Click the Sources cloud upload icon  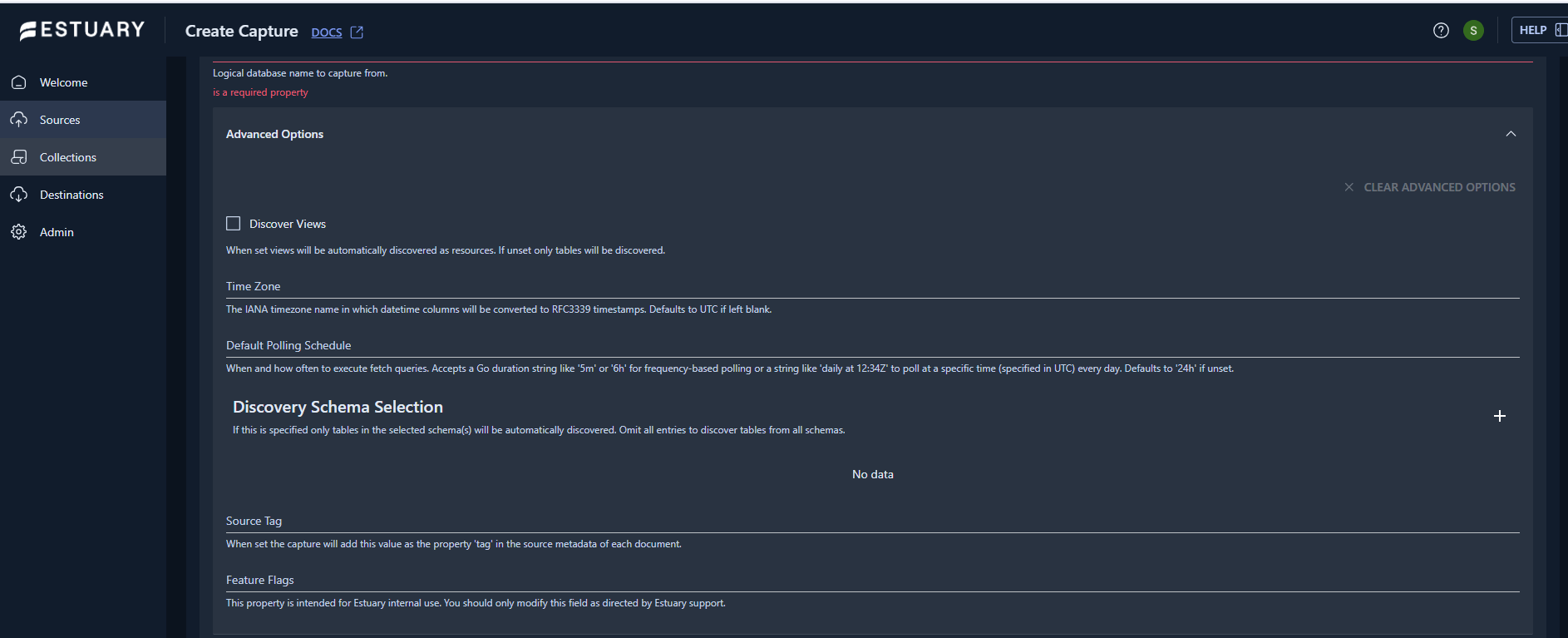(19, 120)
